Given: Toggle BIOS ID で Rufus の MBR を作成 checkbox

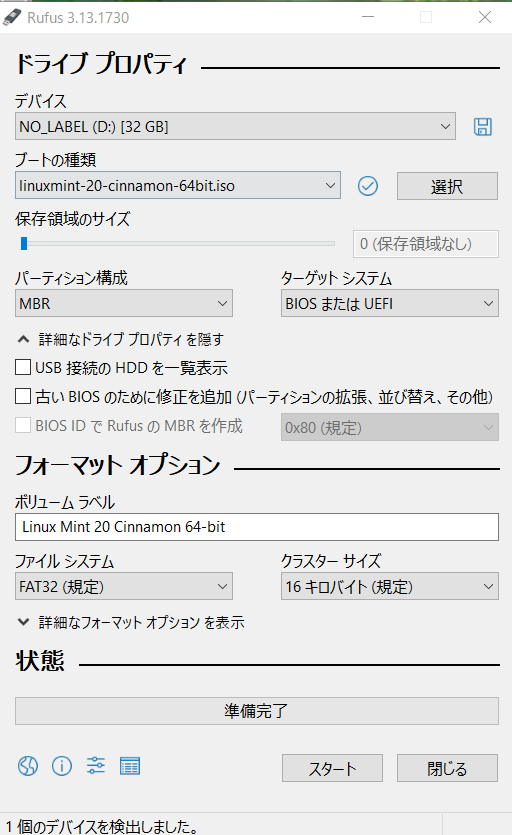Looking at the screenshot, I should [23, 425].
